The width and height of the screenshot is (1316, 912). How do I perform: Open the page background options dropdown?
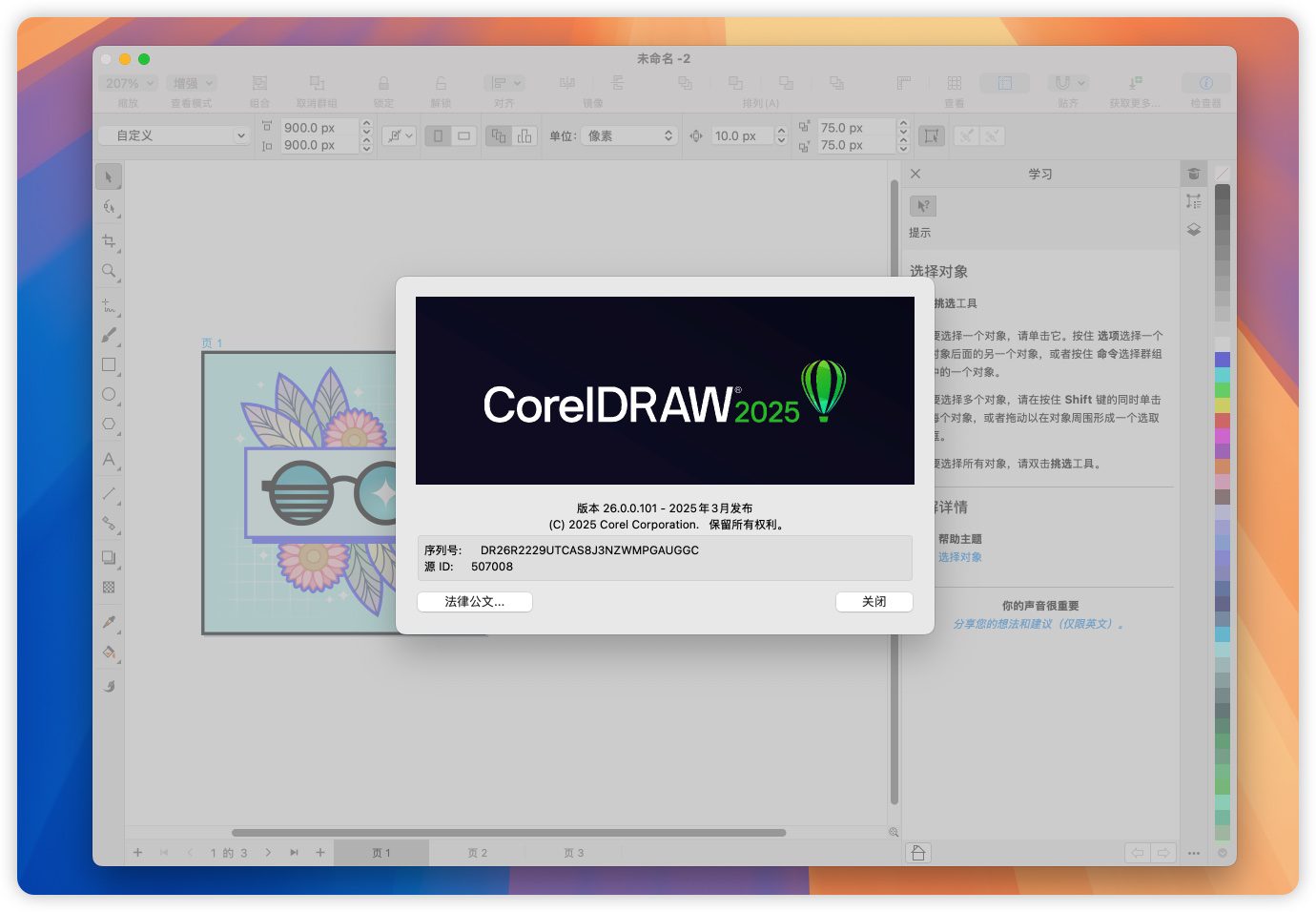coord(399,136)
